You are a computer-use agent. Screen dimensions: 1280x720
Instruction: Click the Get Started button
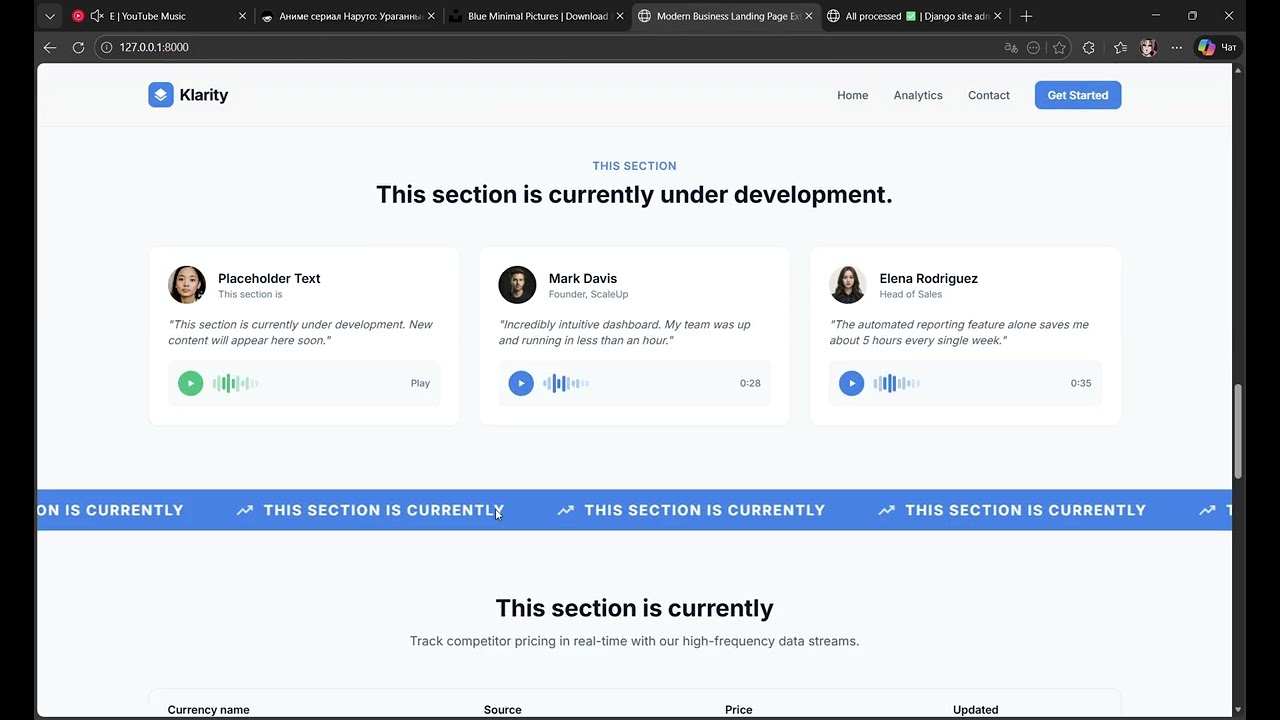[1078, 95]
